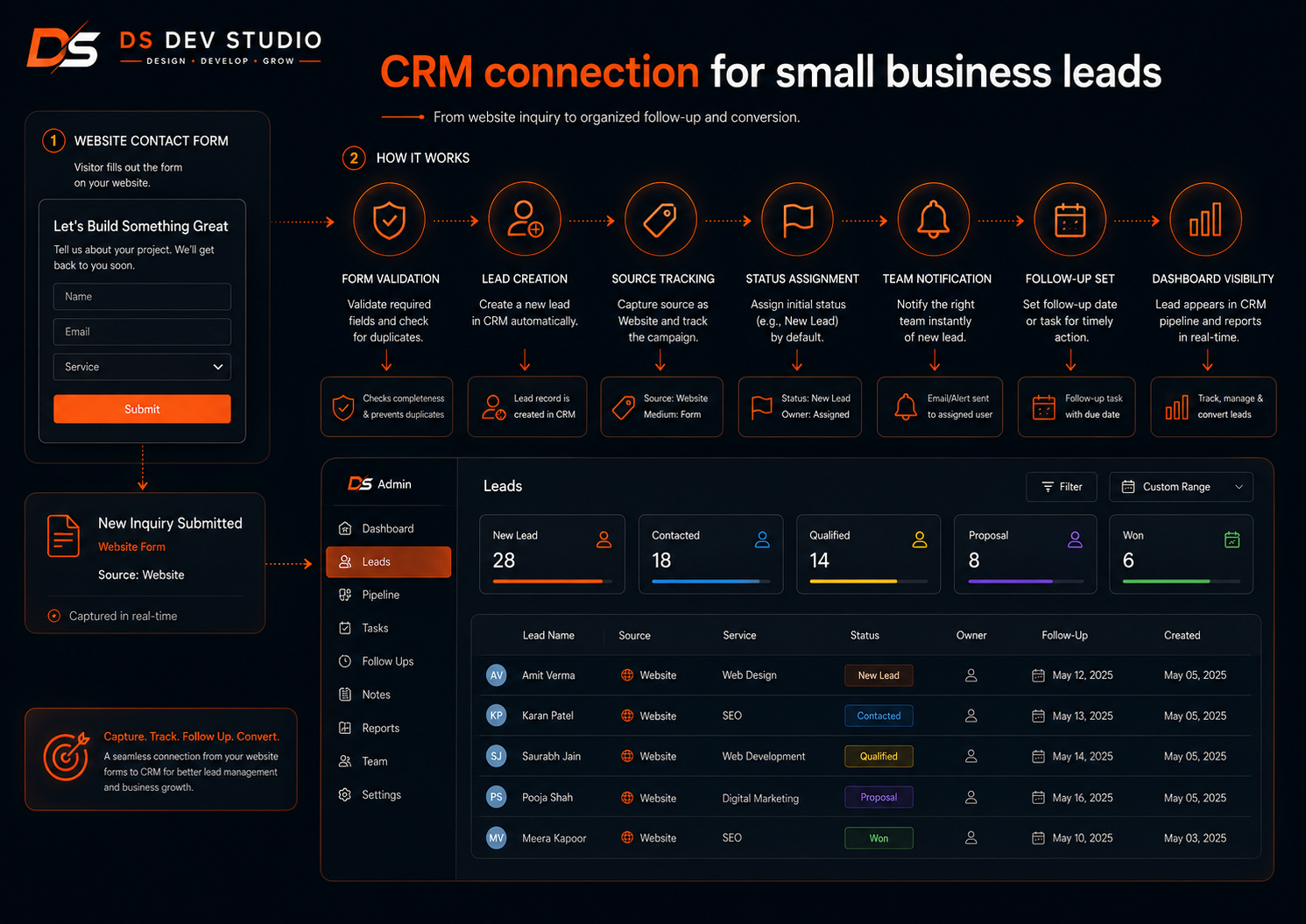Image resolution: width=1306 pixels, height=924 pixels.
Task: Click the person icon on the Qualified card
Action: (920, 540)
